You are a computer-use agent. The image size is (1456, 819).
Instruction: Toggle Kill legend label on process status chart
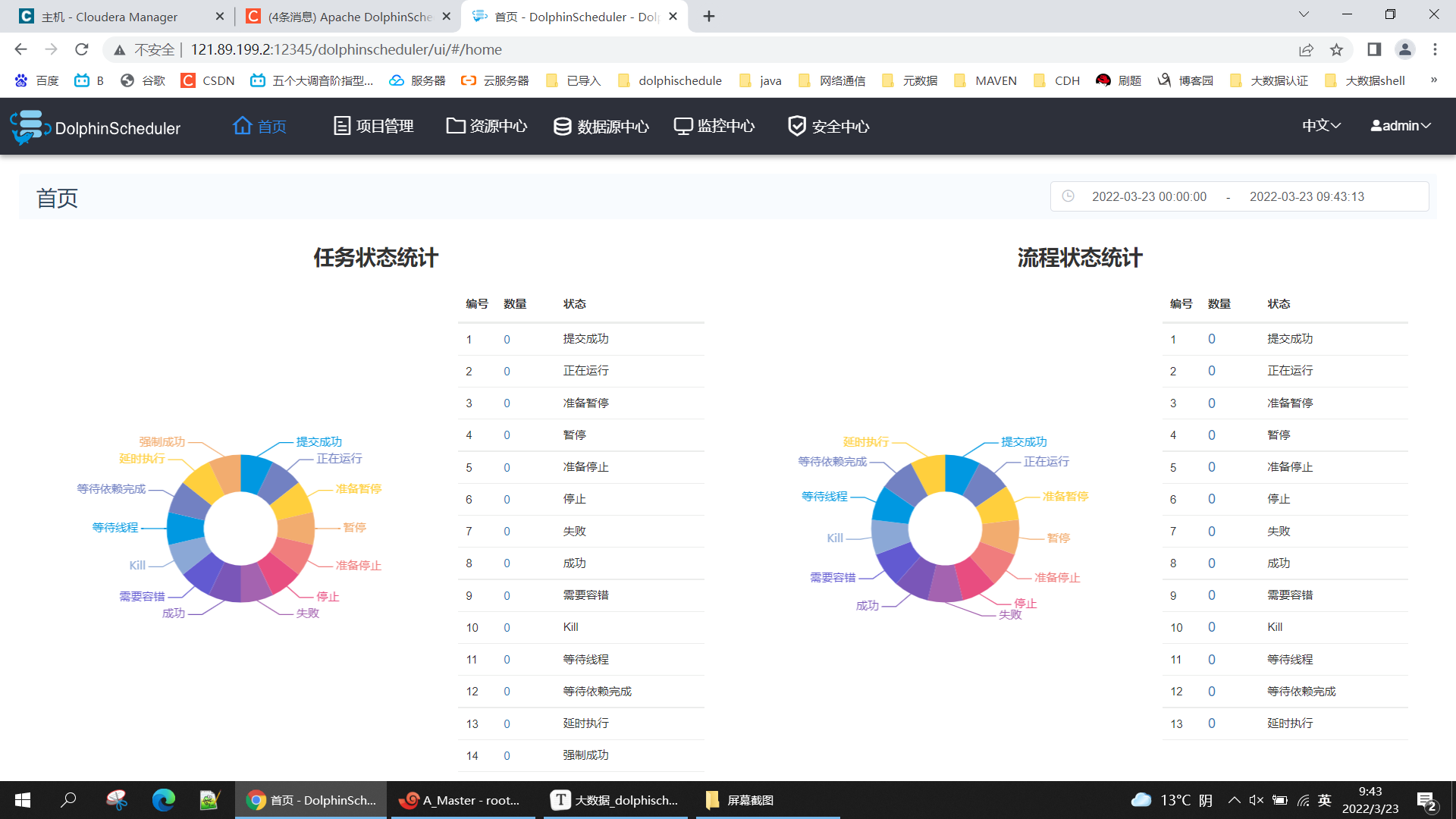coord(834,538)
